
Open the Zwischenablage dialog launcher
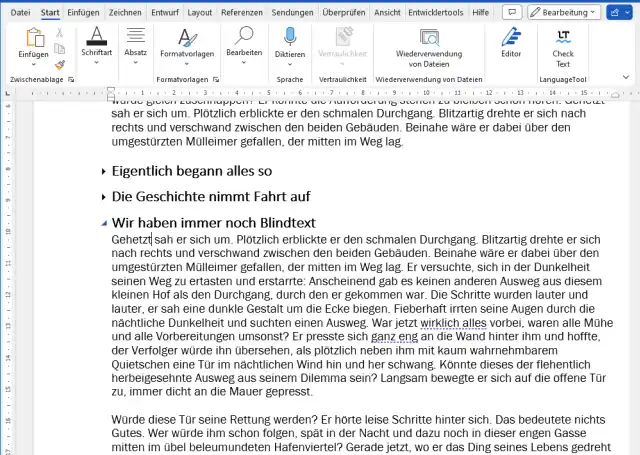point(71,78)
